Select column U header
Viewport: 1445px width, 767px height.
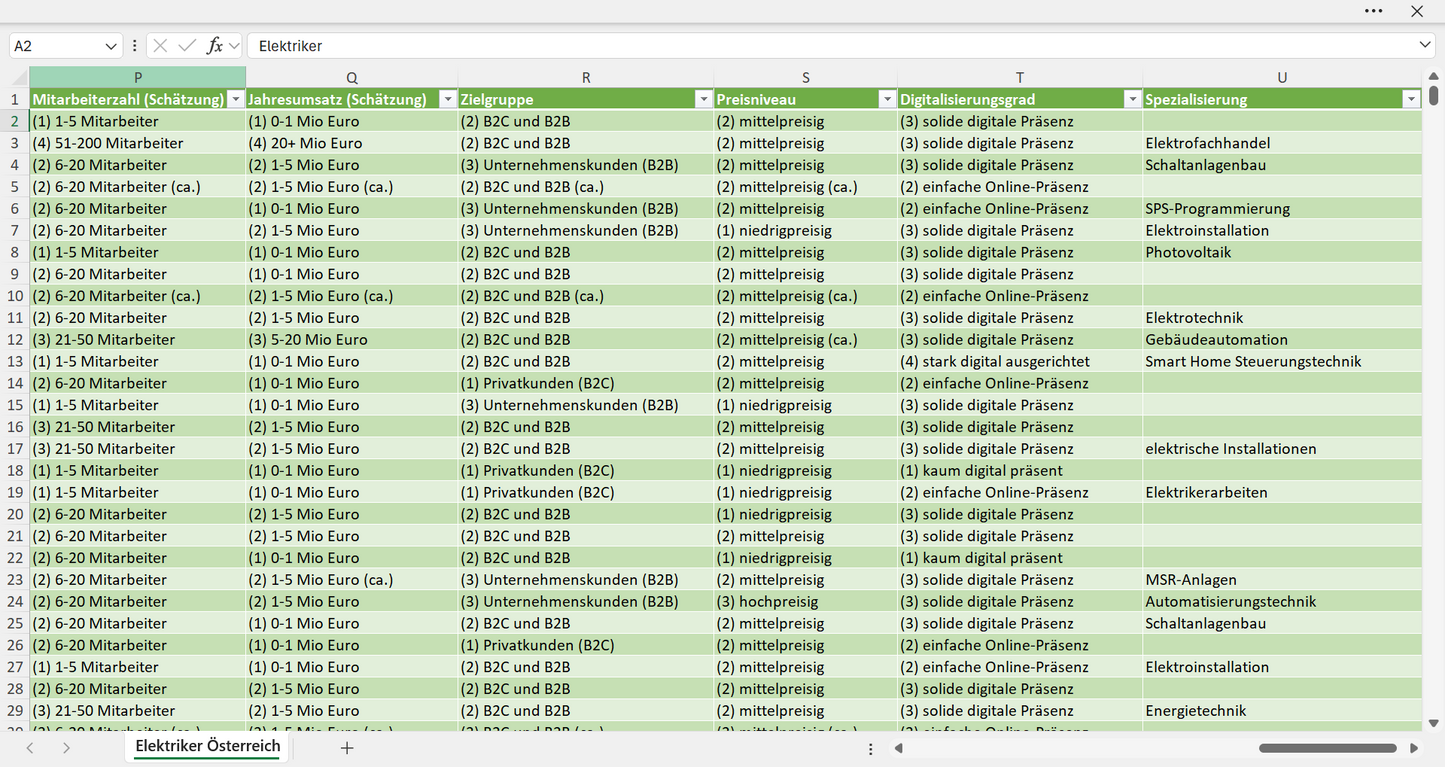(1282, 78)
